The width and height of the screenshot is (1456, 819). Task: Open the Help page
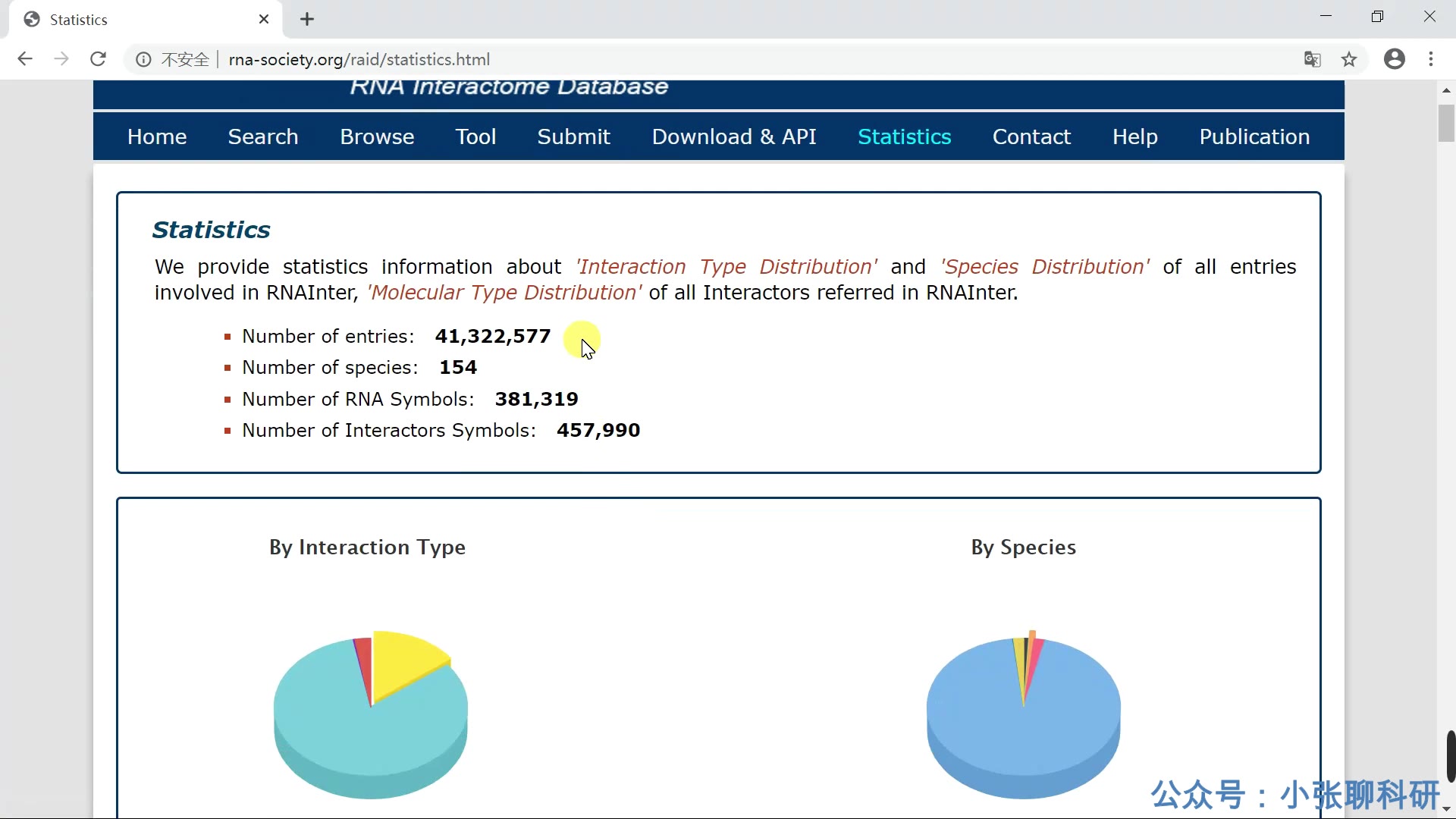coord(1135,136)
